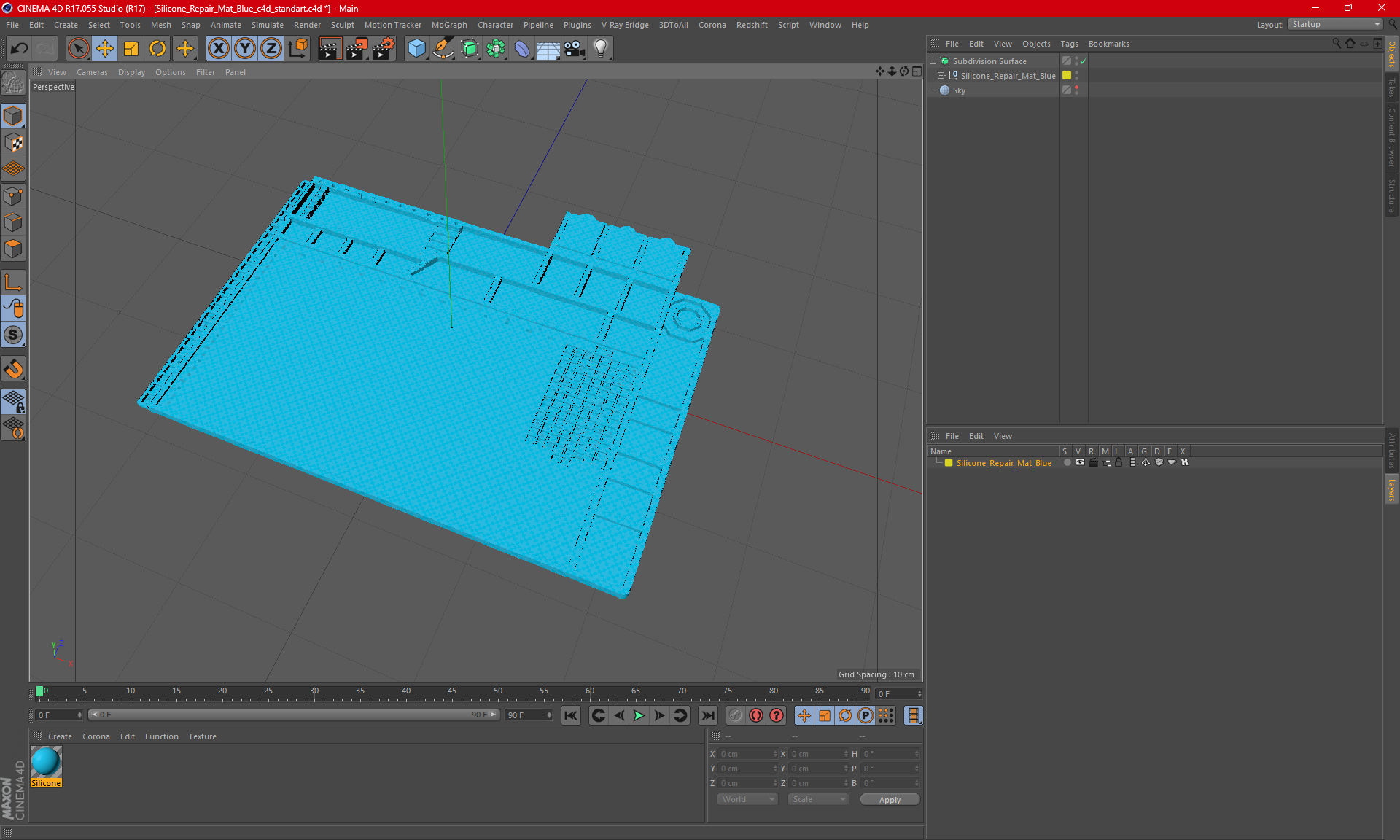Image resolution: width=1400 pixels, height=840 pixels.
Task: Play animation forward
Action: [x=639, y=715]
